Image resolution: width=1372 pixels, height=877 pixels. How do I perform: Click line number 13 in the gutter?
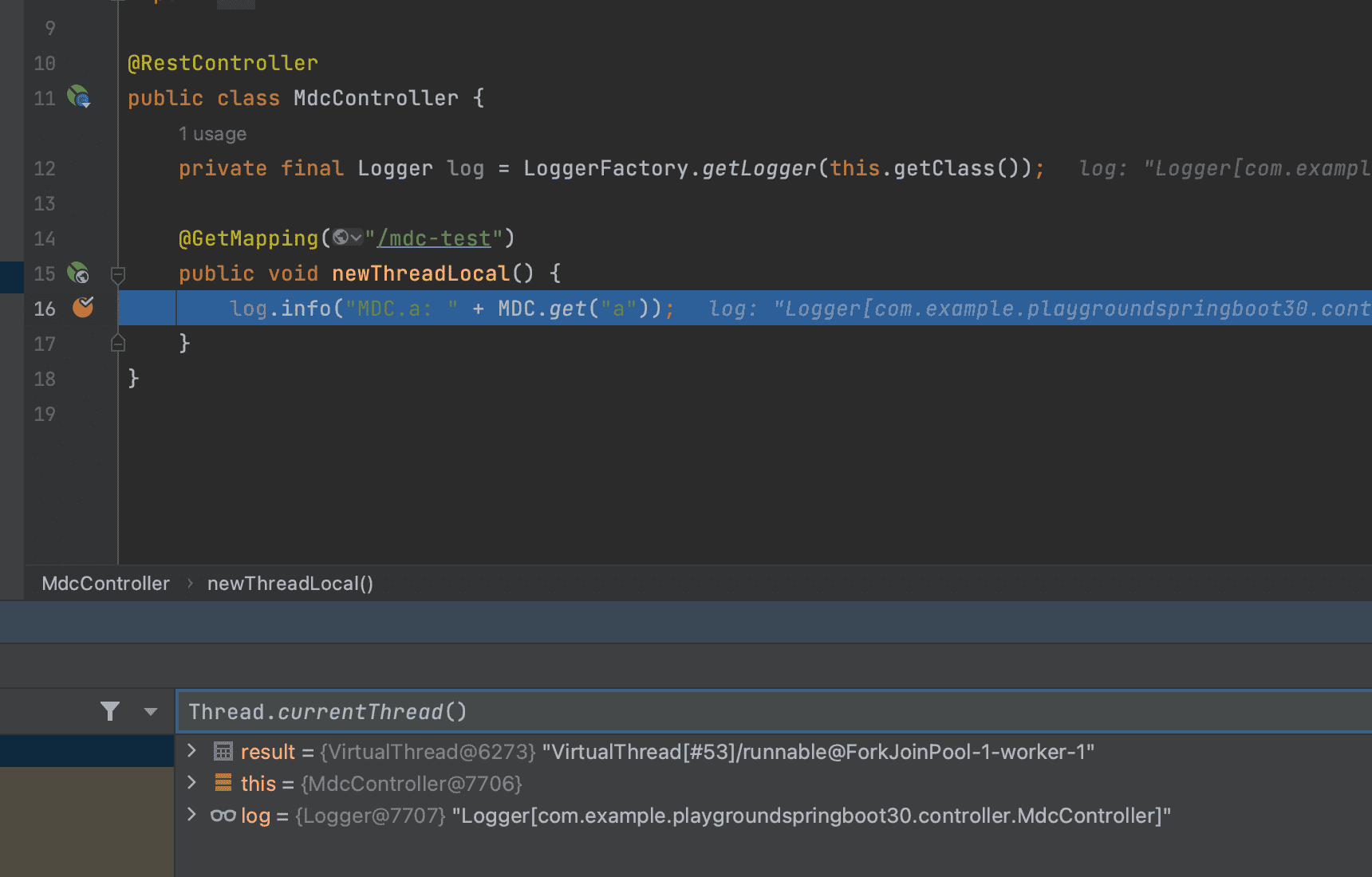45,203
